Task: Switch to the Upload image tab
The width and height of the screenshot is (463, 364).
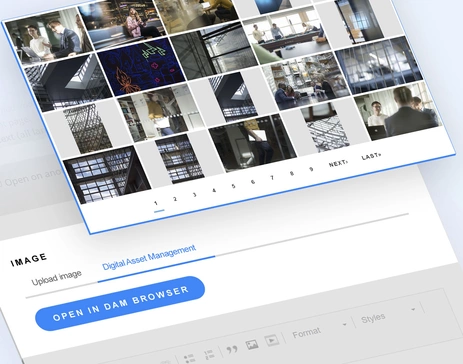Action: (x=57, y=278)
